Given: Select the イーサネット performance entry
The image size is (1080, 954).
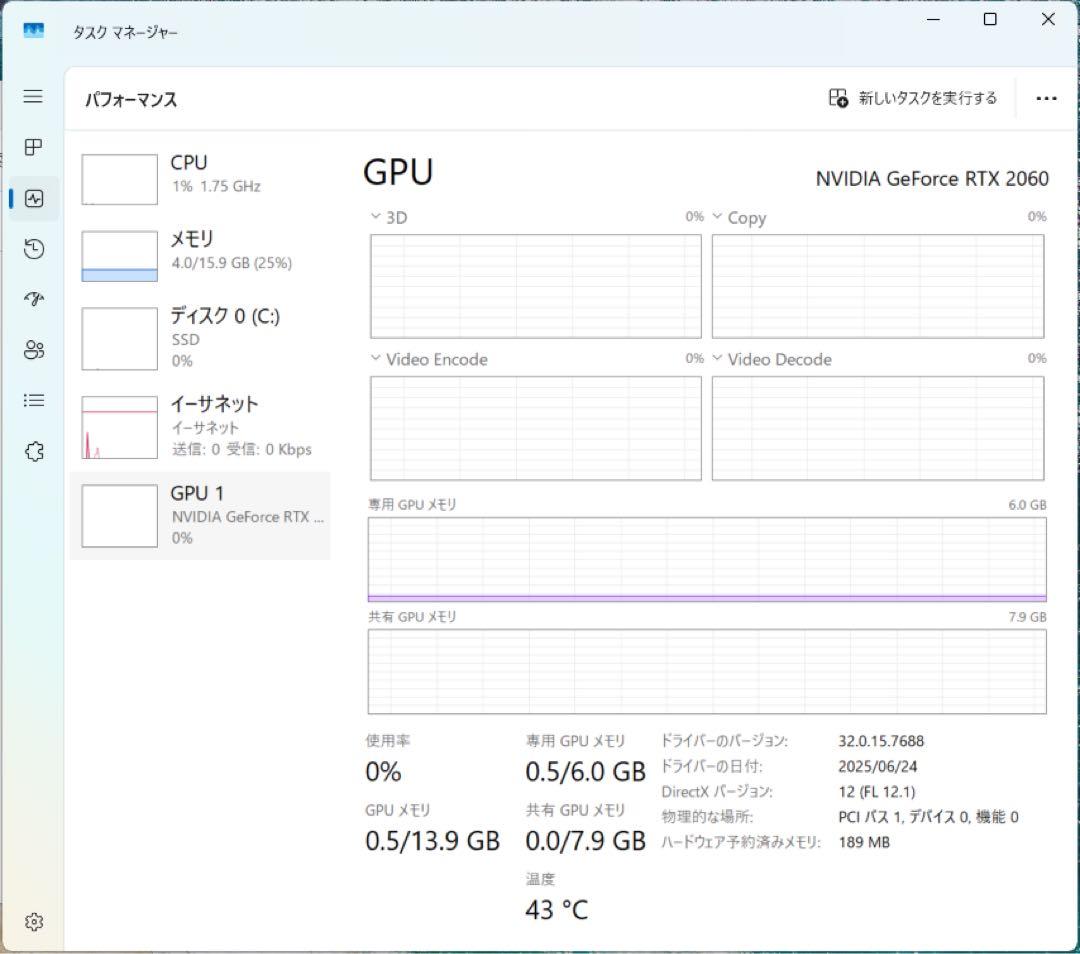Looking at the screenshot, I should [x=200, y=424].
